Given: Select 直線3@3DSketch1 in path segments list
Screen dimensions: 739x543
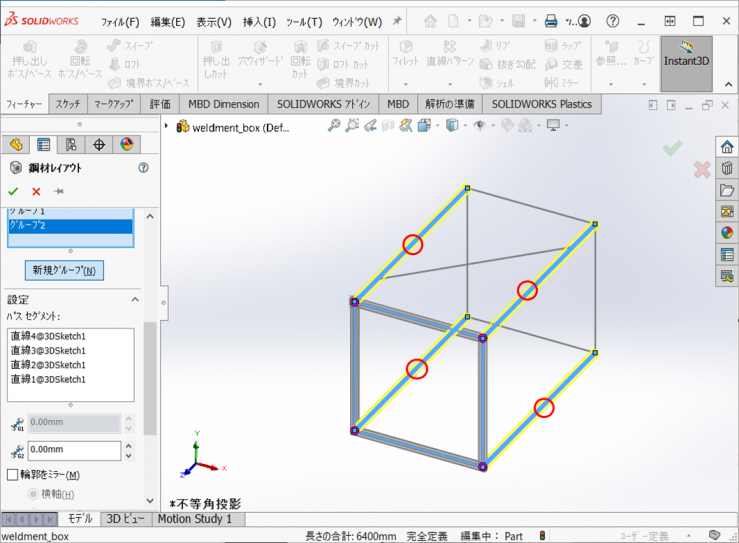Looking at the screenshot, I should coord(48,350).
